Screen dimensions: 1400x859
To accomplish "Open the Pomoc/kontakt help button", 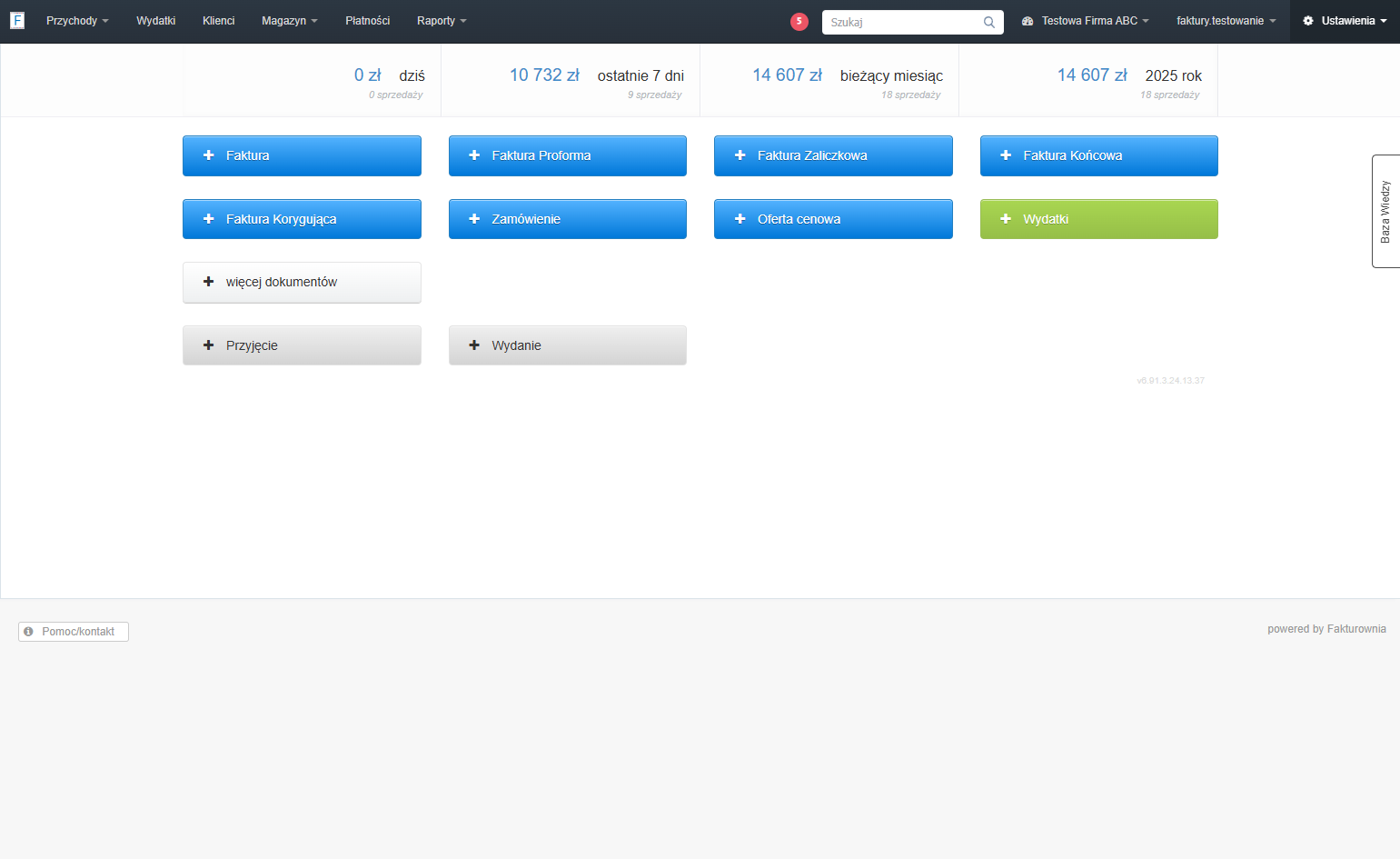I will pos(74,632).
